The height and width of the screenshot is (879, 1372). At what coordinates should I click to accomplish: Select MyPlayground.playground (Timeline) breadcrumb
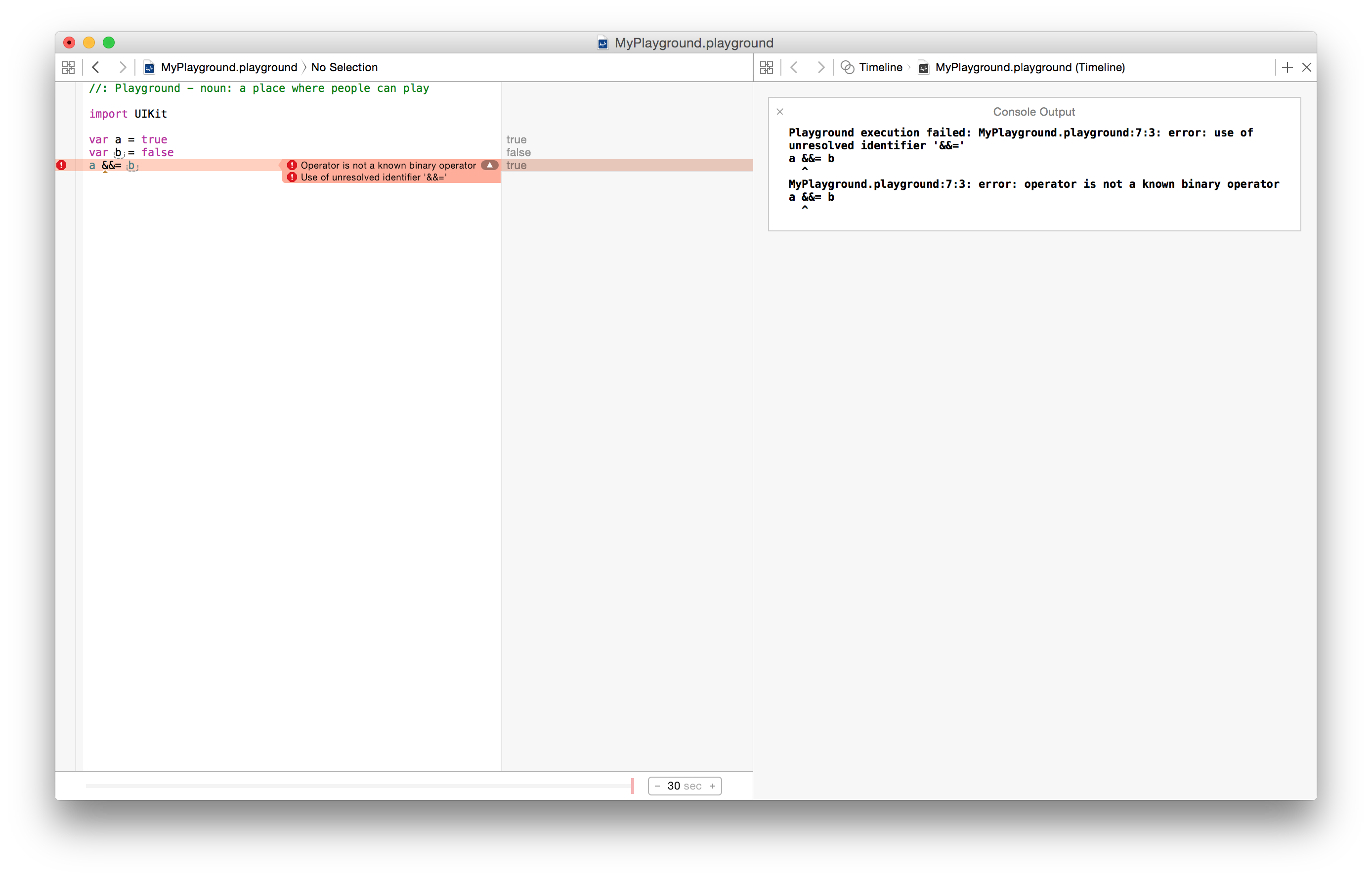(1029, 67)
